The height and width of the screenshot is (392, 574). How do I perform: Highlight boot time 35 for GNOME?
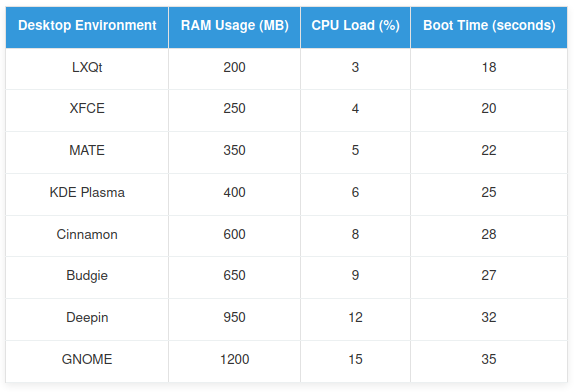coord(489,359)
